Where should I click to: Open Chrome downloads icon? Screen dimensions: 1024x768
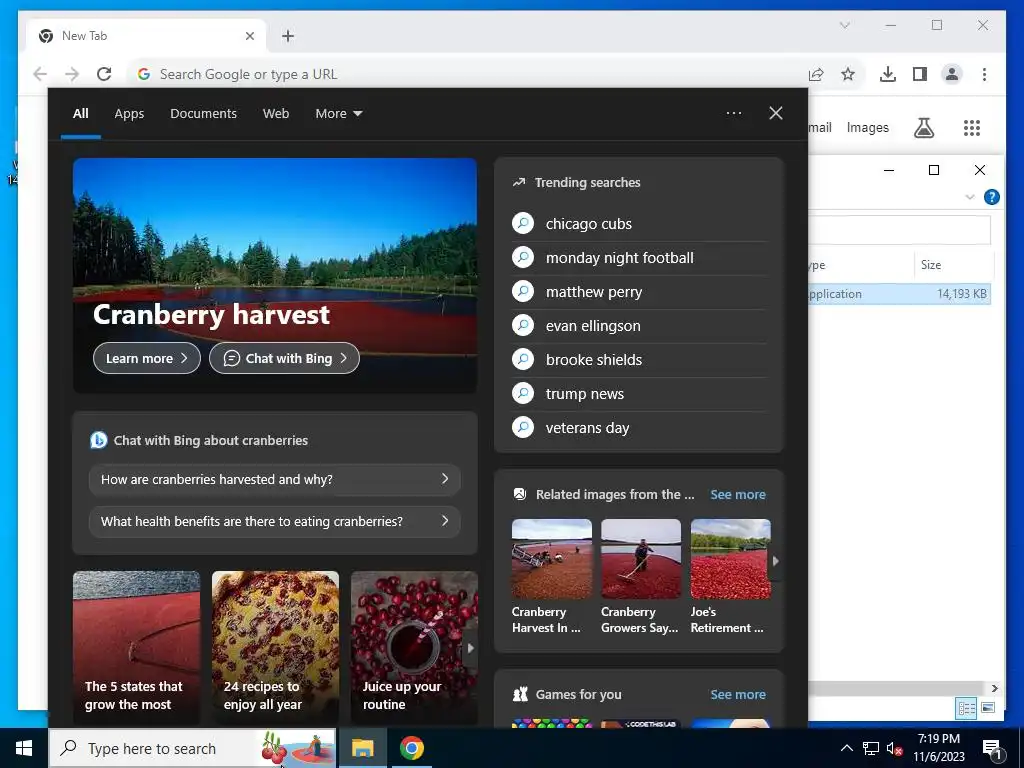coord(888,74)
